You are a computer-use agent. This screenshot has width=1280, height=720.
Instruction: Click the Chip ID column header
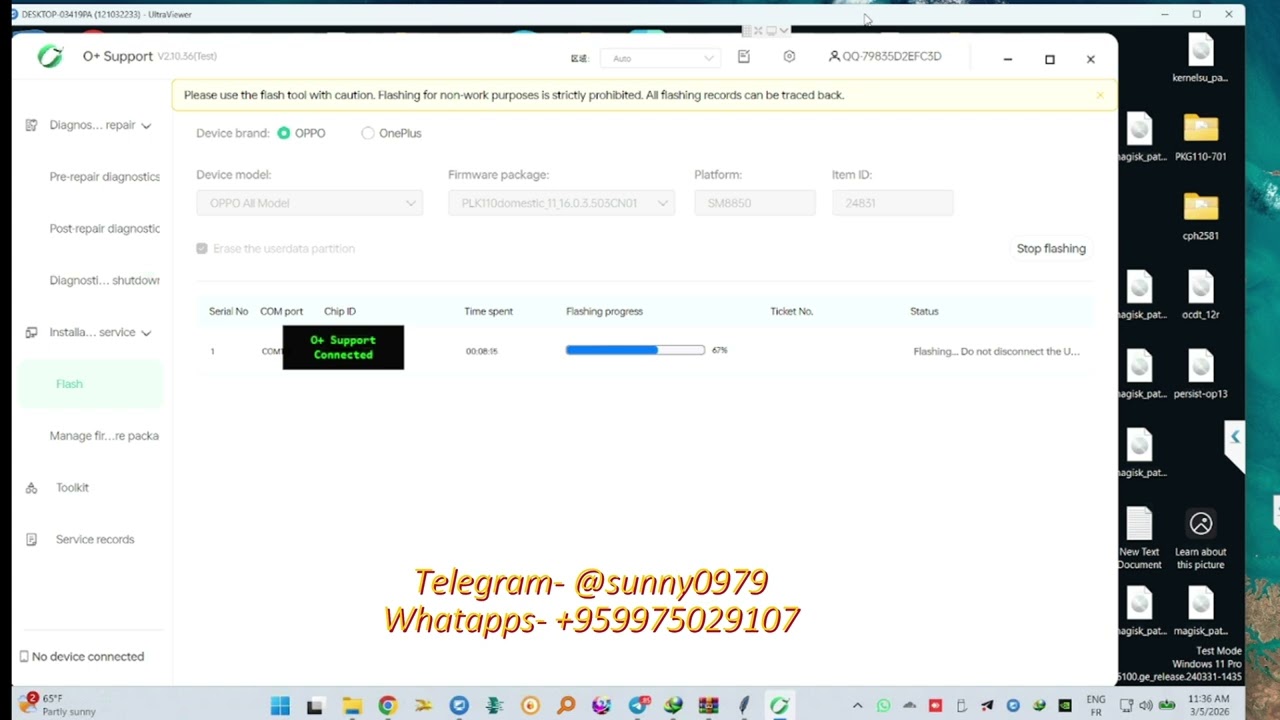click(x=340, y=311)
